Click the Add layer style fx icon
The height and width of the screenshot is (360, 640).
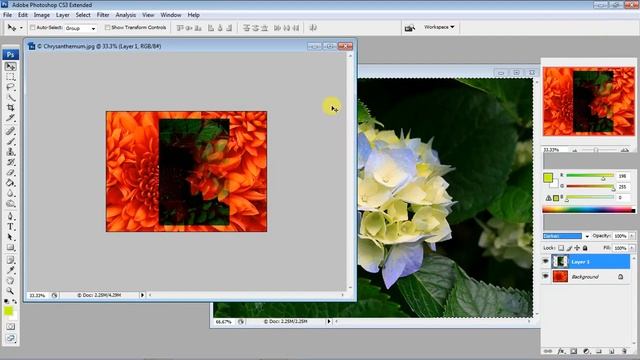(561, 351)
